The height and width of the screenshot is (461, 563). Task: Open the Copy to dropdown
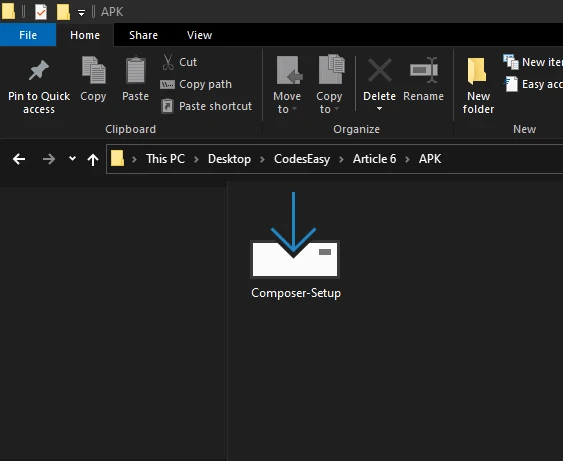click(x=329, y=85)
